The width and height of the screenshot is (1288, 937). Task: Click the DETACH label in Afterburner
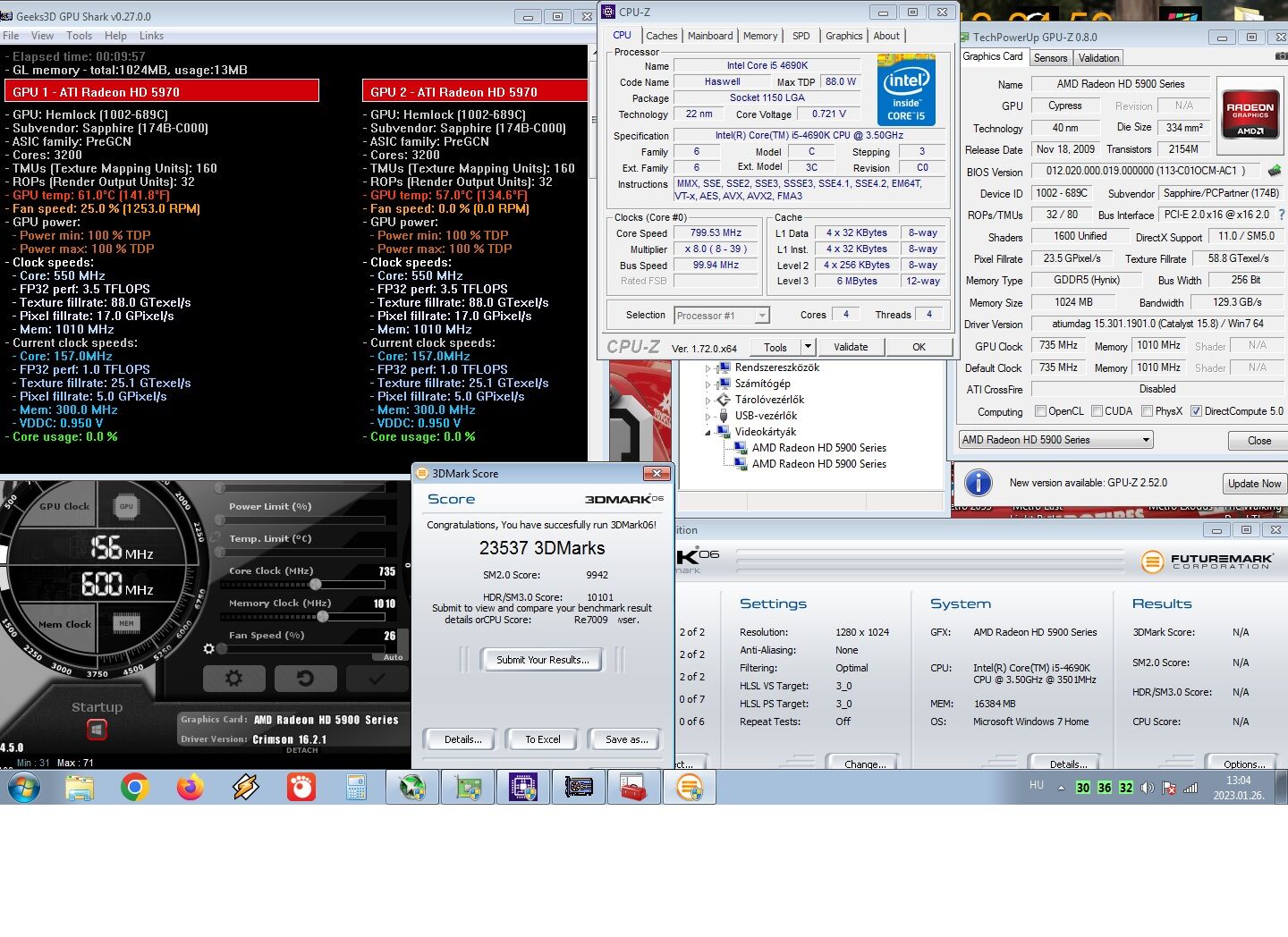click(301, 750)
